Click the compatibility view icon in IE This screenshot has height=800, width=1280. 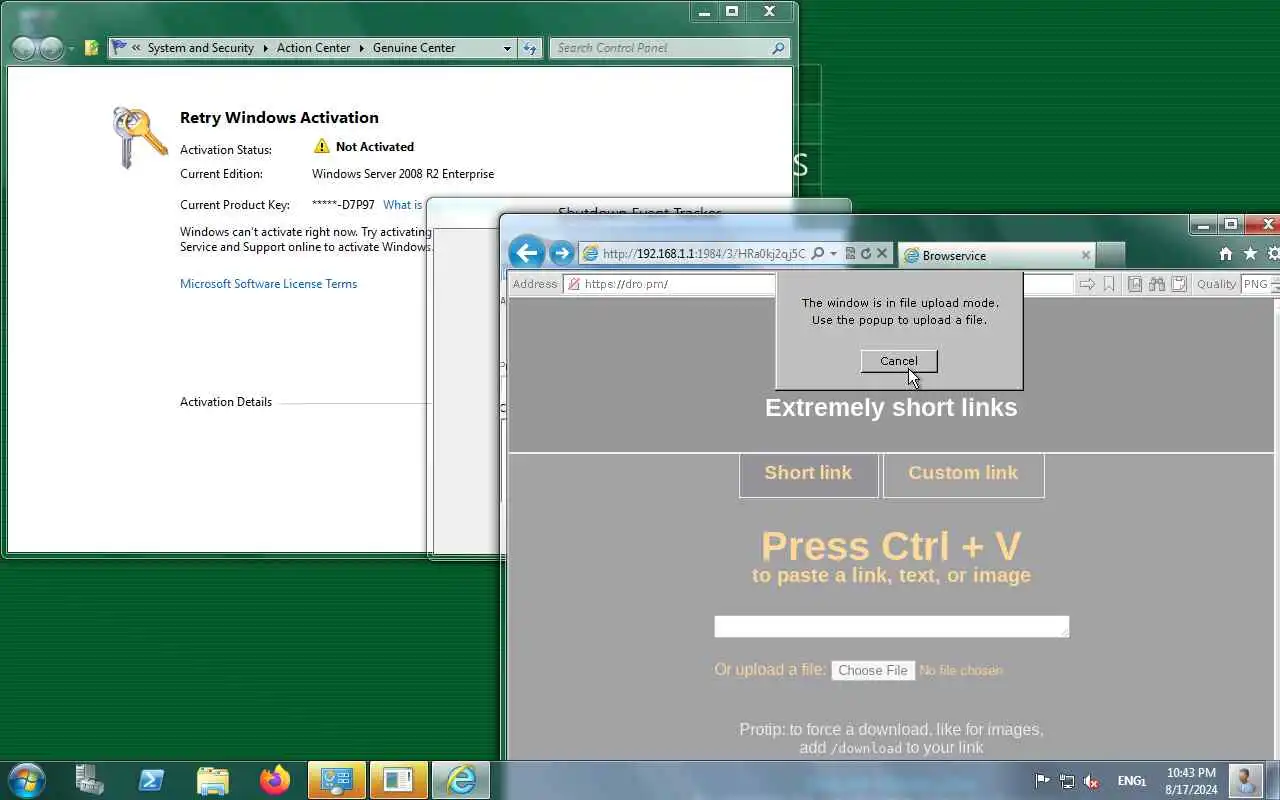tap(850, 254)
